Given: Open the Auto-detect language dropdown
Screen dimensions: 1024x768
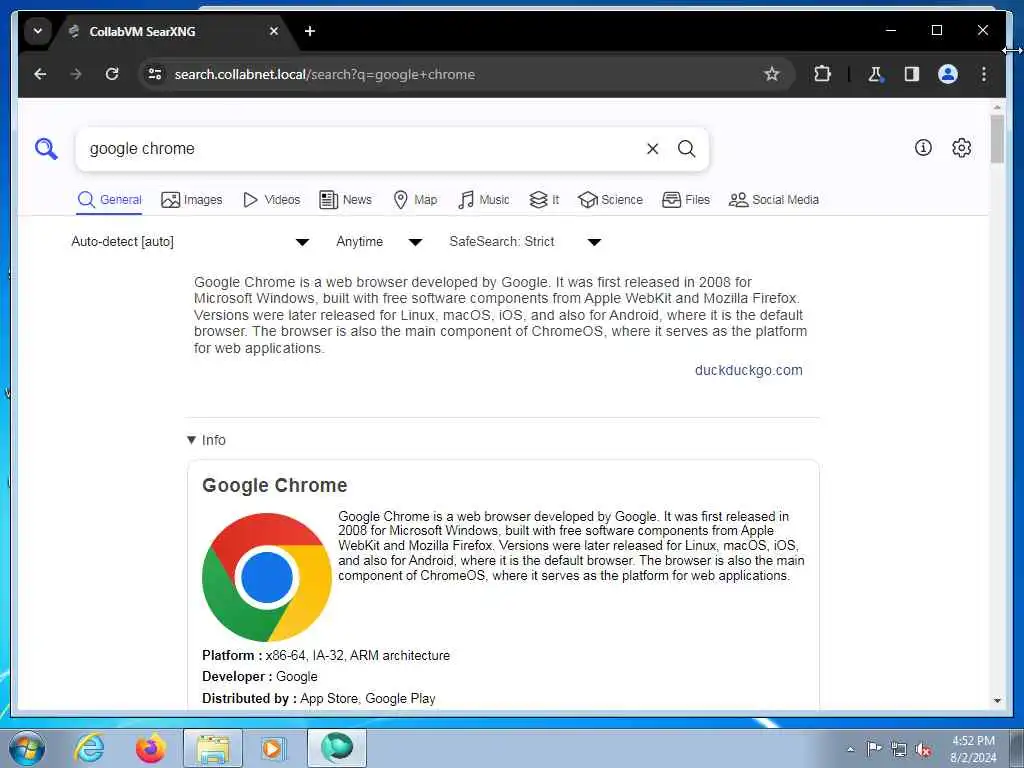Looking at the screenshot, I should [190, 242].
